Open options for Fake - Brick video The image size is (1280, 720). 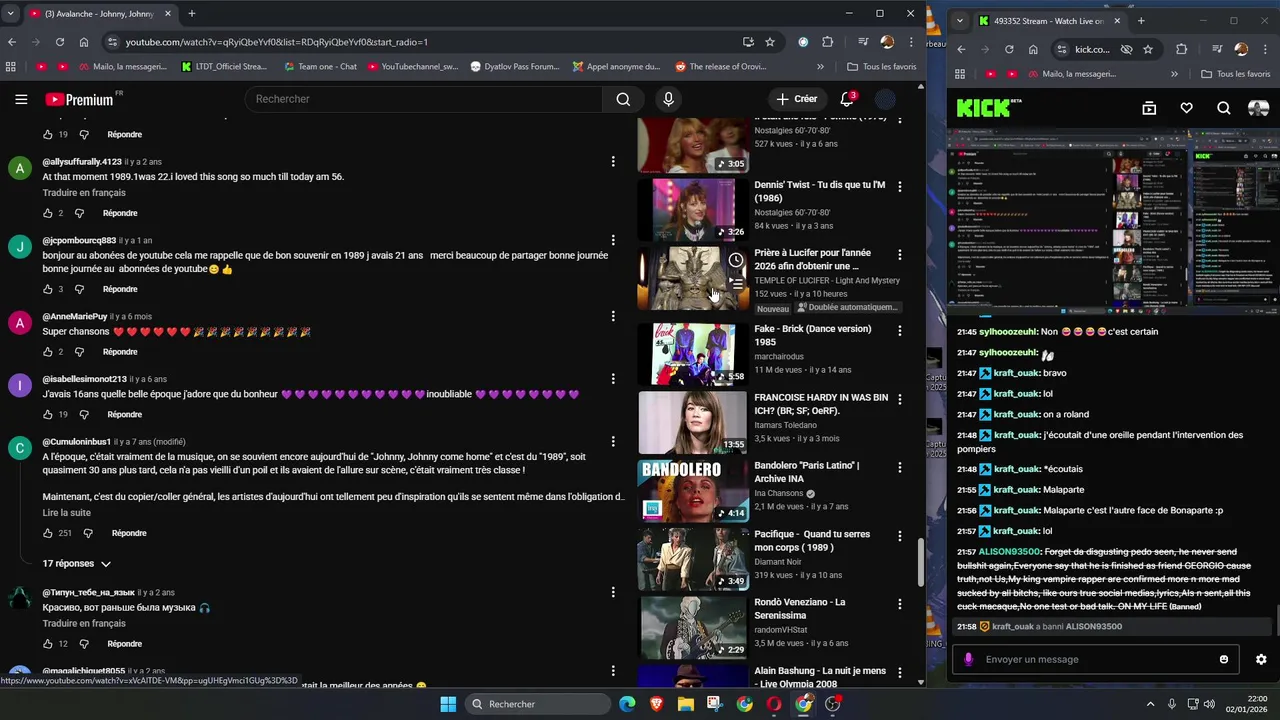point(899,331)
